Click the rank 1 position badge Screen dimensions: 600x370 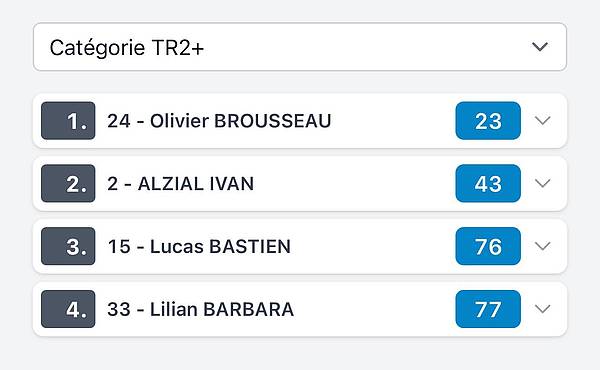coord(68,121)
